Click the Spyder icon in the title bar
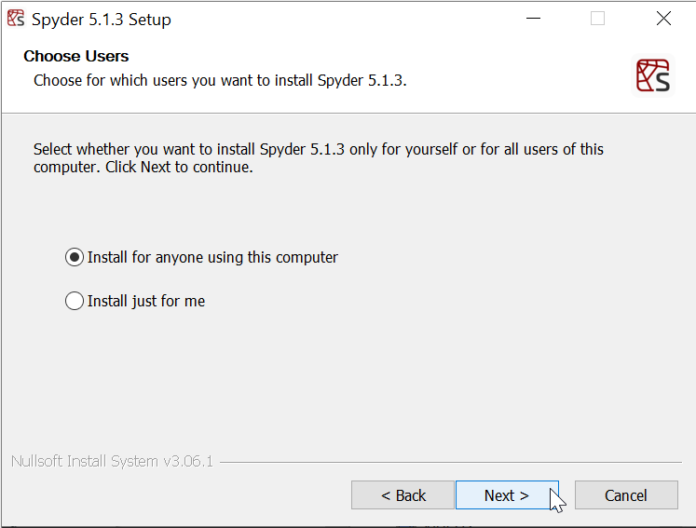Screen dimensions: 696x528 tap(15, 19)
